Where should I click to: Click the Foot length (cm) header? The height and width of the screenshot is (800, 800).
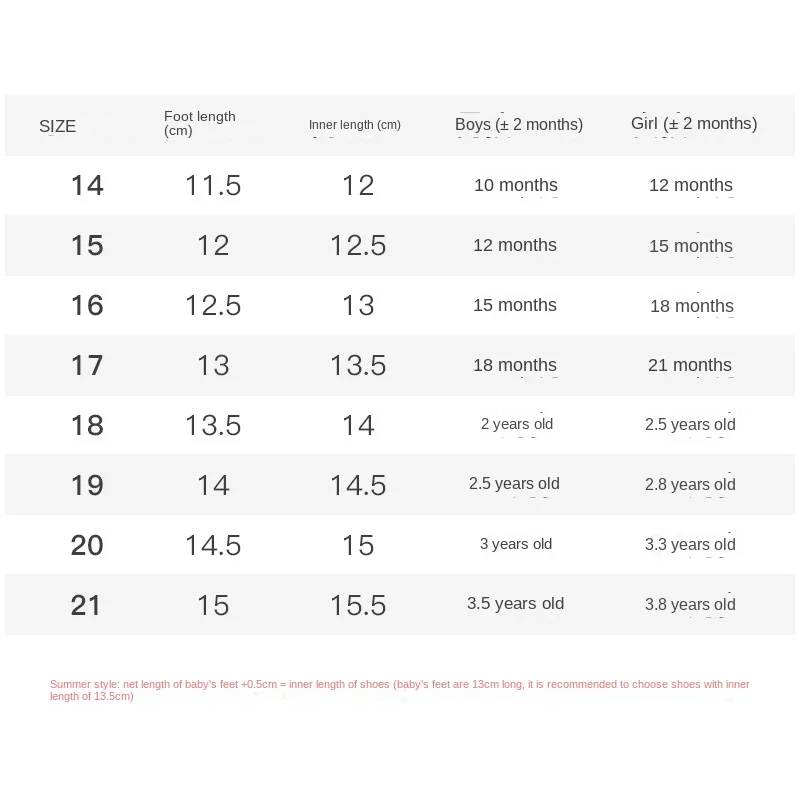(x=200, y=124)
